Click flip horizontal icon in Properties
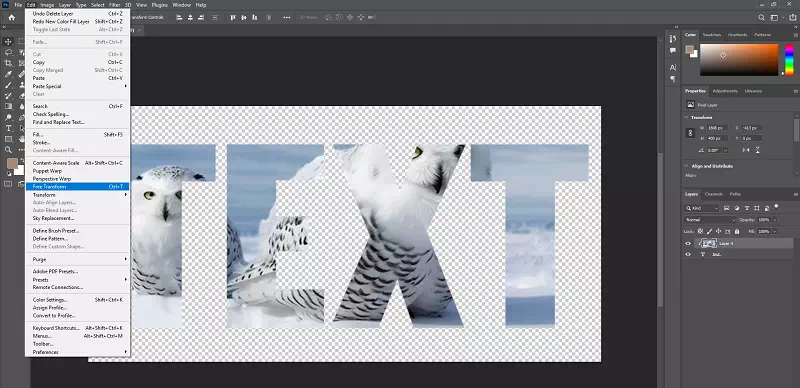 [746, 150]
